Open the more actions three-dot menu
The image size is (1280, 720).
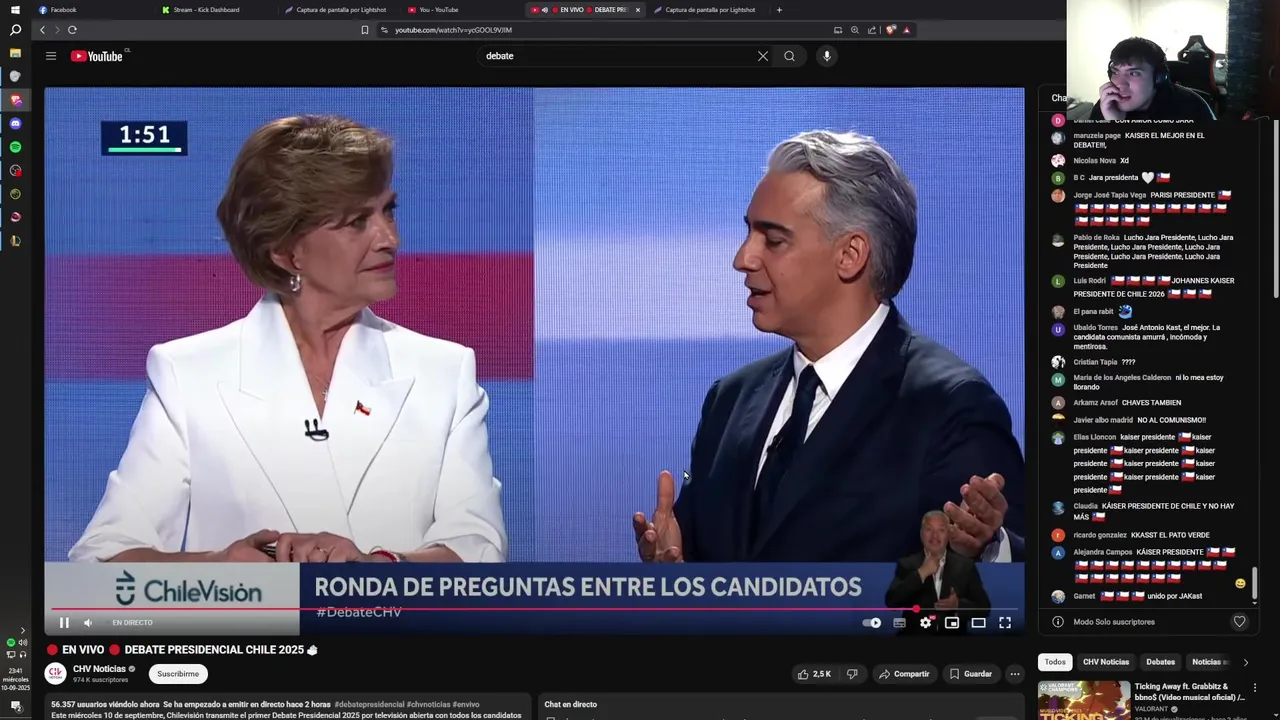(x=1015, y=674)
